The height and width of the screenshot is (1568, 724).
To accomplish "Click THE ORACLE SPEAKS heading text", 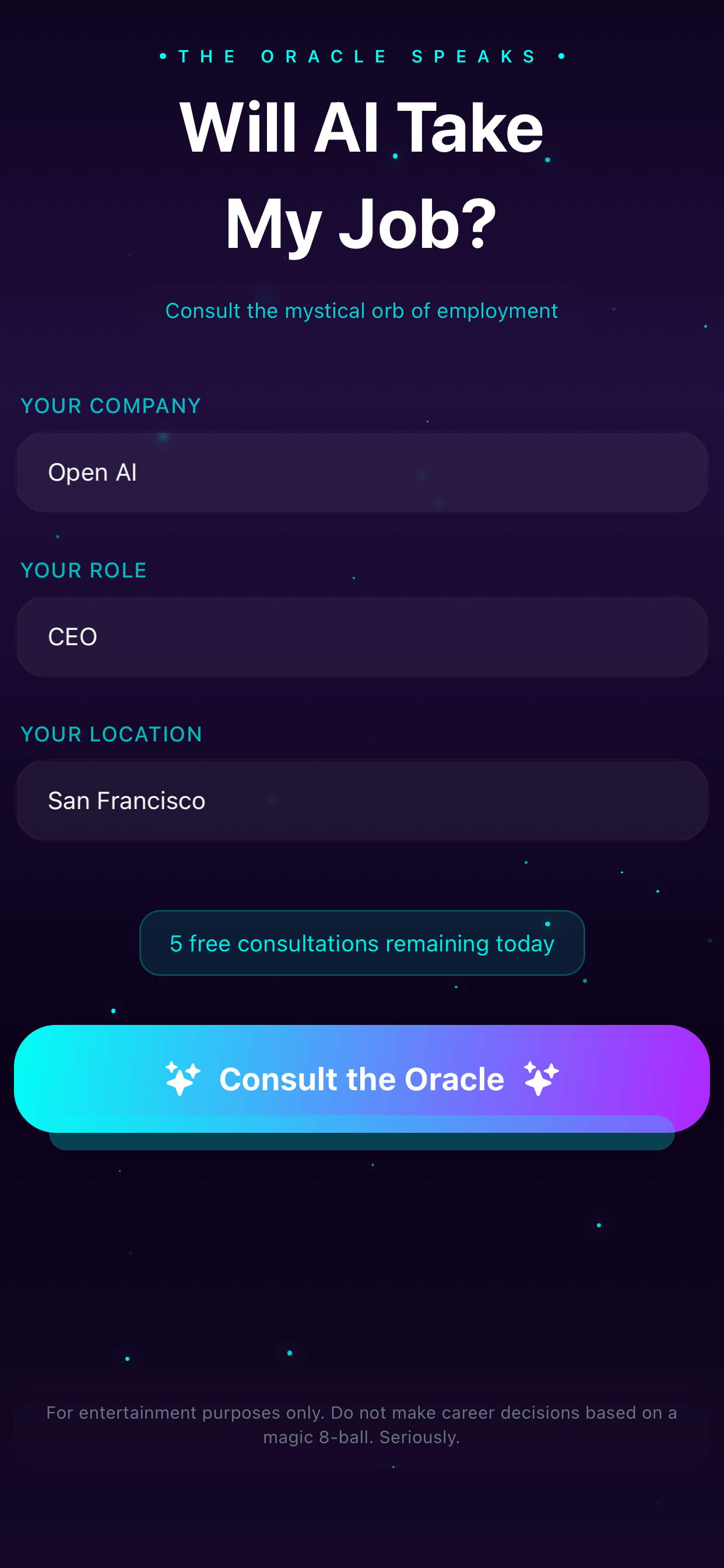I will (x=361, y=56).
